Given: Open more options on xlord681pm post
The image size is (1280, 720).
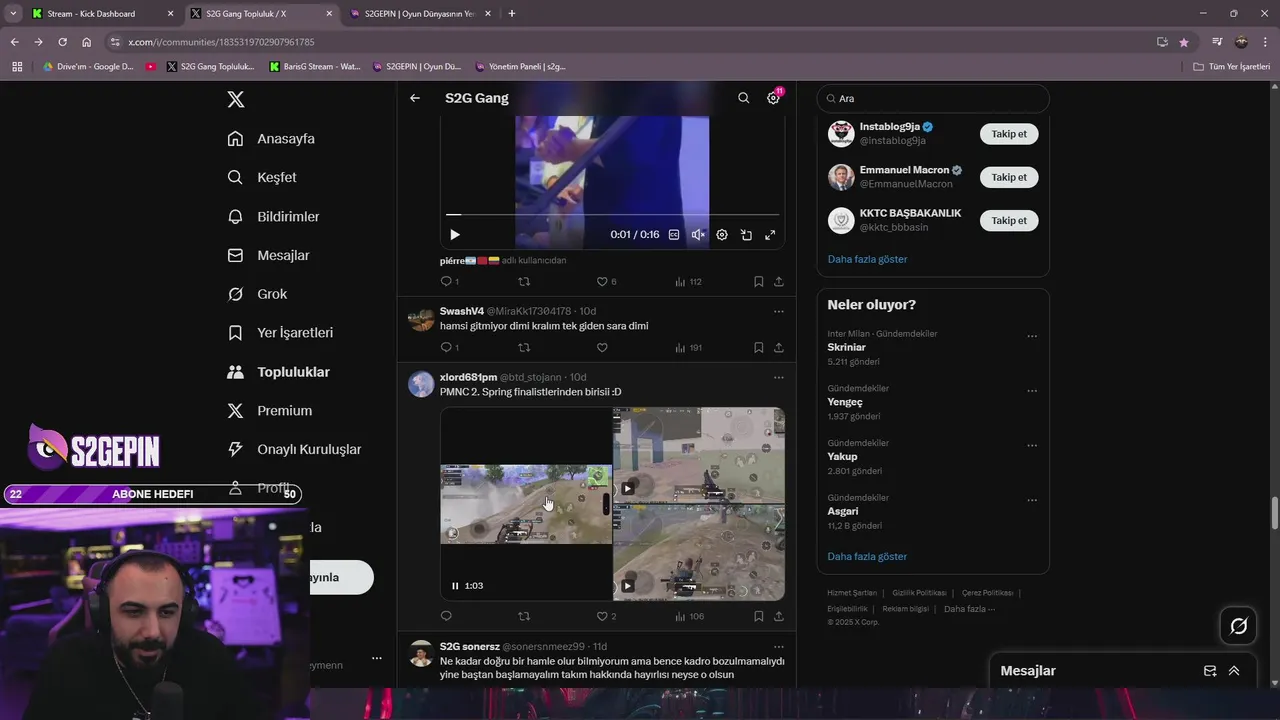Looking at the screenshot, I should (x=779, y=377).
